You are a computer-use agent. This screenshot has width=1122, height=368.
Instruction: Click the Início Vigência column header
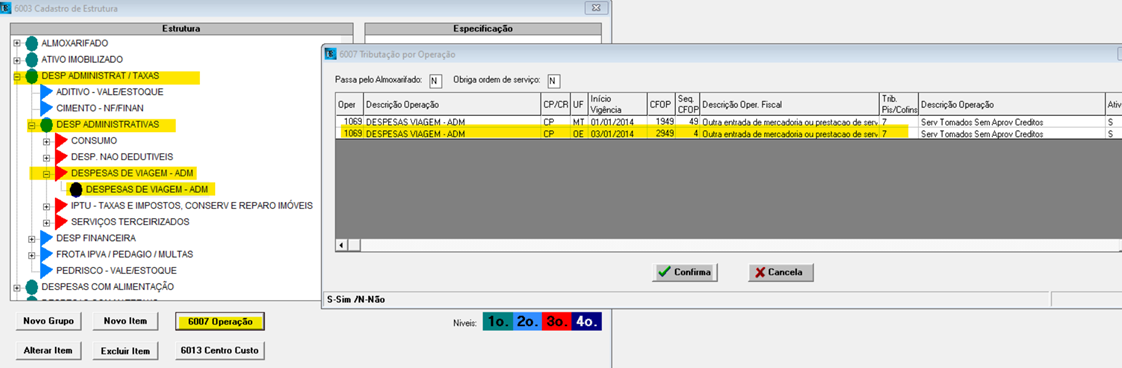tap(617, 105)
